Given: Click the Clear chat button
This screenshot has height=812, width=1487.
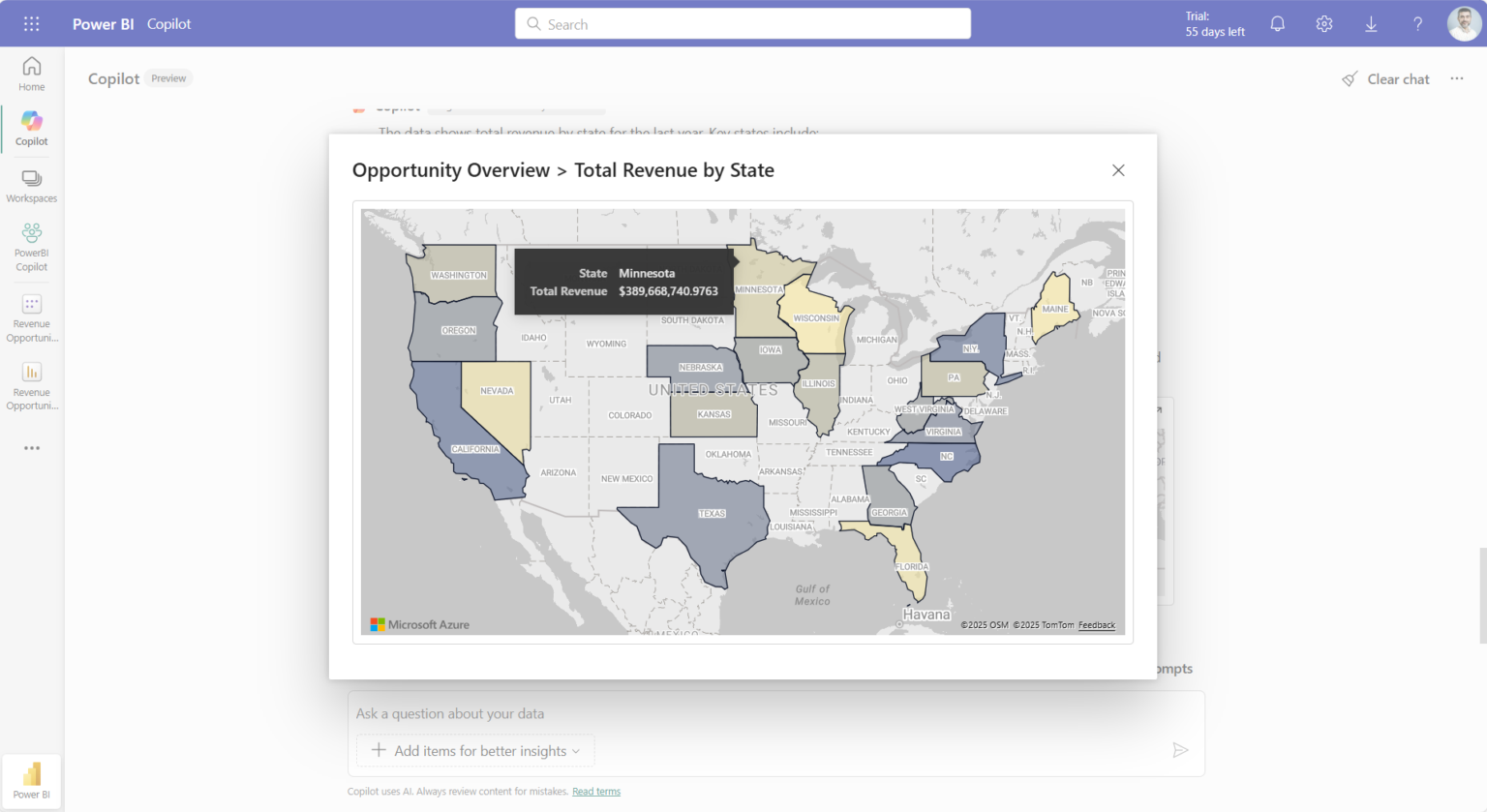Looking at the screenshot, I should pos(1385,79).
